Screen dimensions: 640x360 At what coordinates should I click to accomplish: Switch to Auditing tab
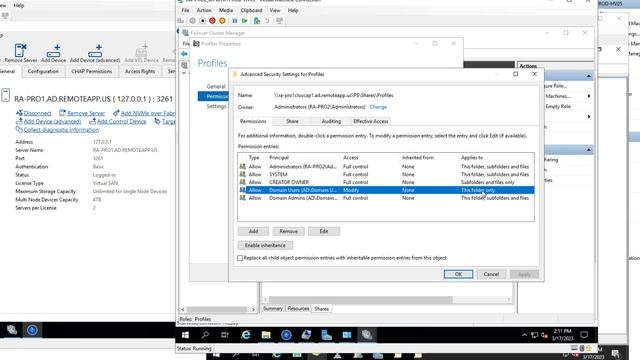pyautogui.click(x=331, y=121)
